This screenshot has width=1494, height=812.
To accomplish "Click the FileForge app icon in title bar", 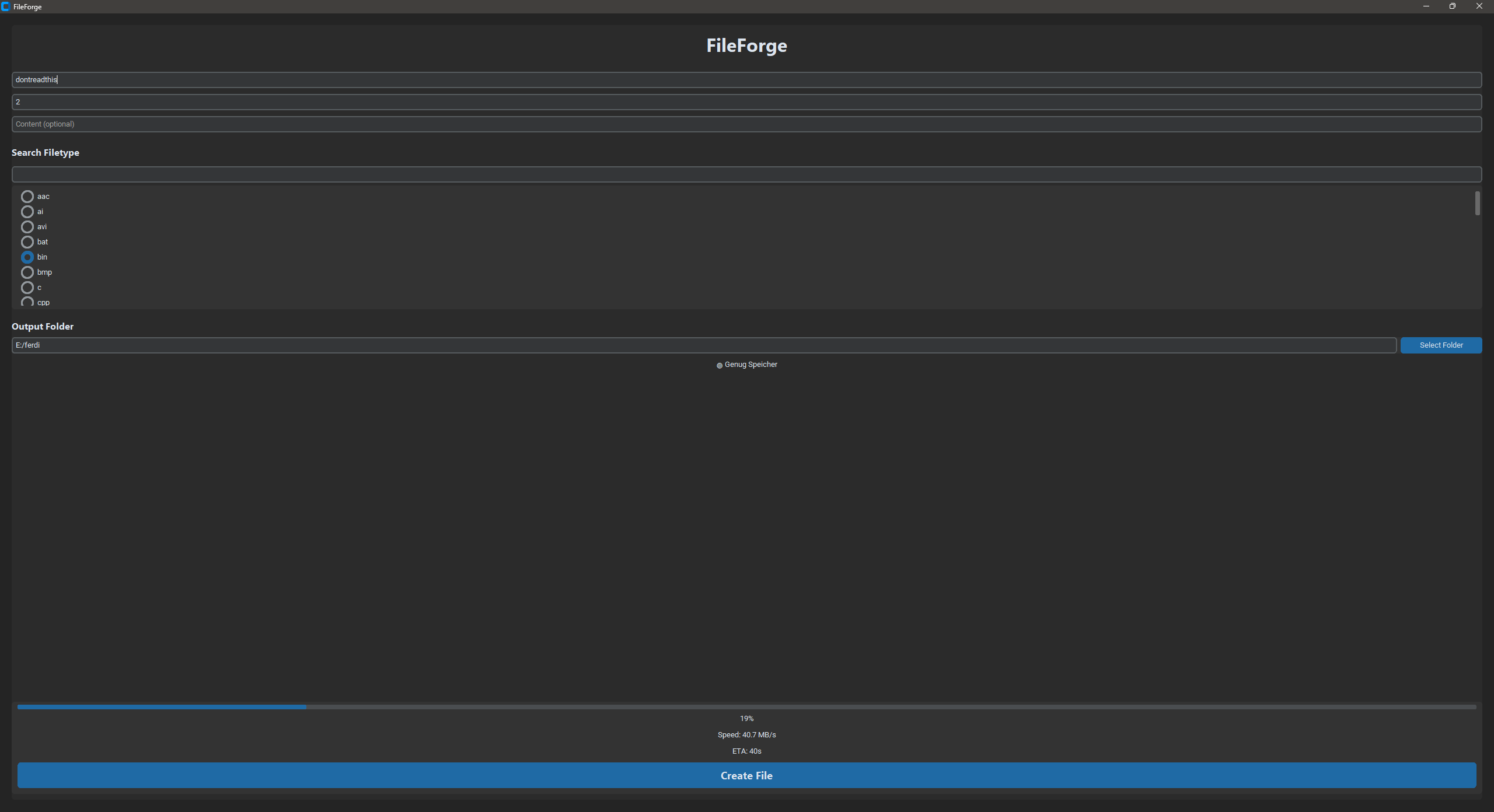I will (x=6, y=6).
